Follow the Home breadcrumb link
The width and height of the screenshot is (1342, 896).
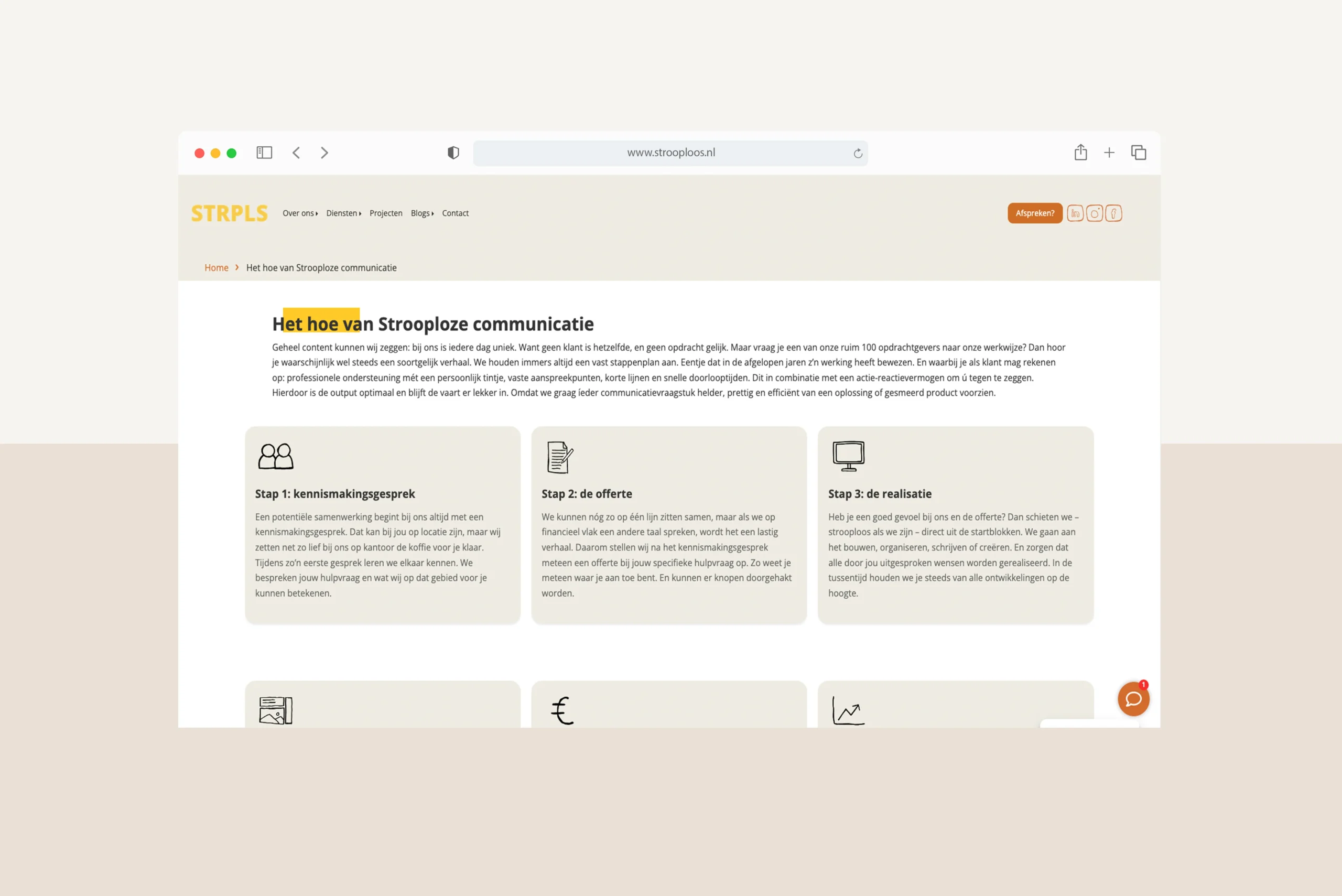[x=216, y=267]
